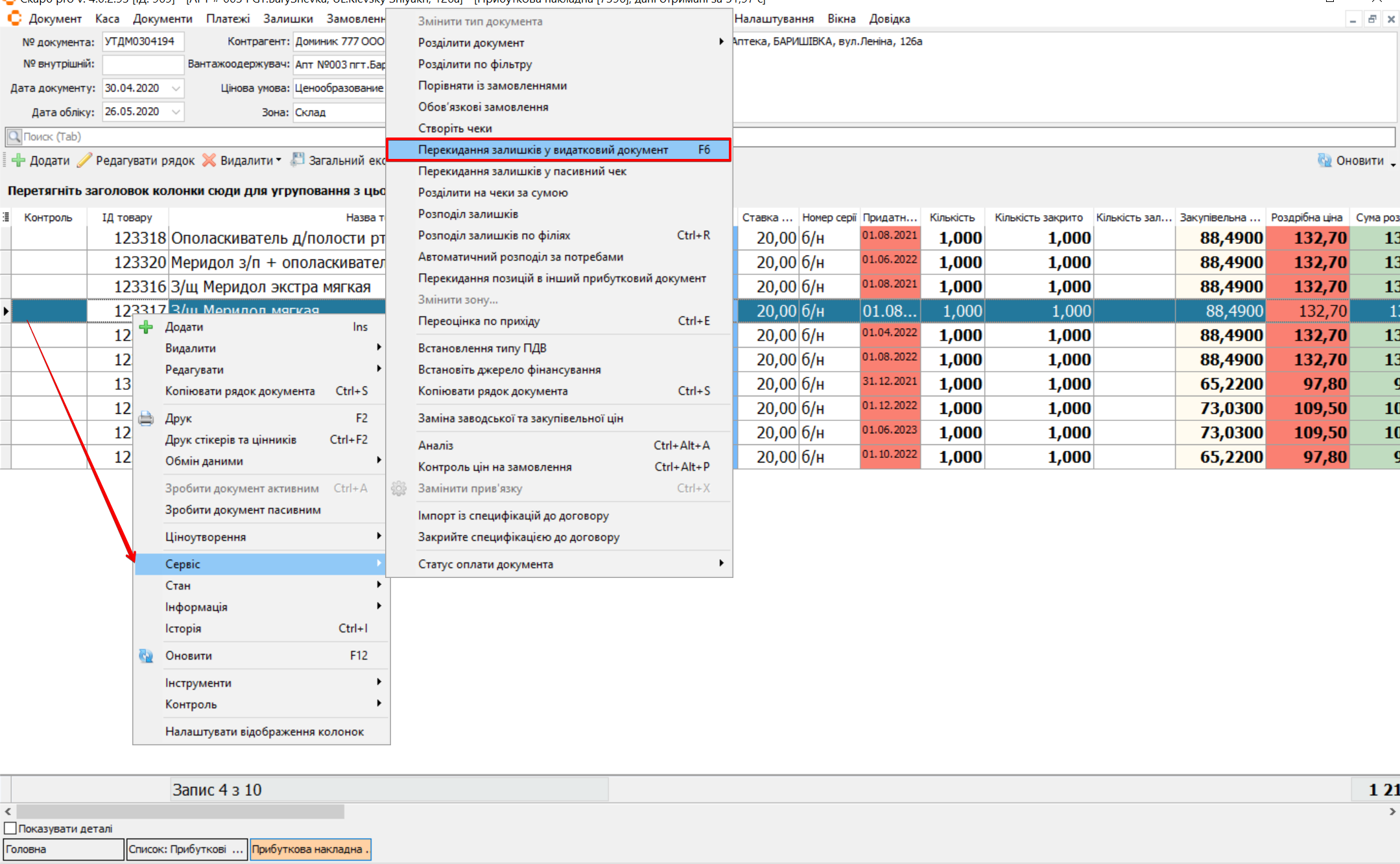Click the horizontal scrollbar thumb

[180, 811]
